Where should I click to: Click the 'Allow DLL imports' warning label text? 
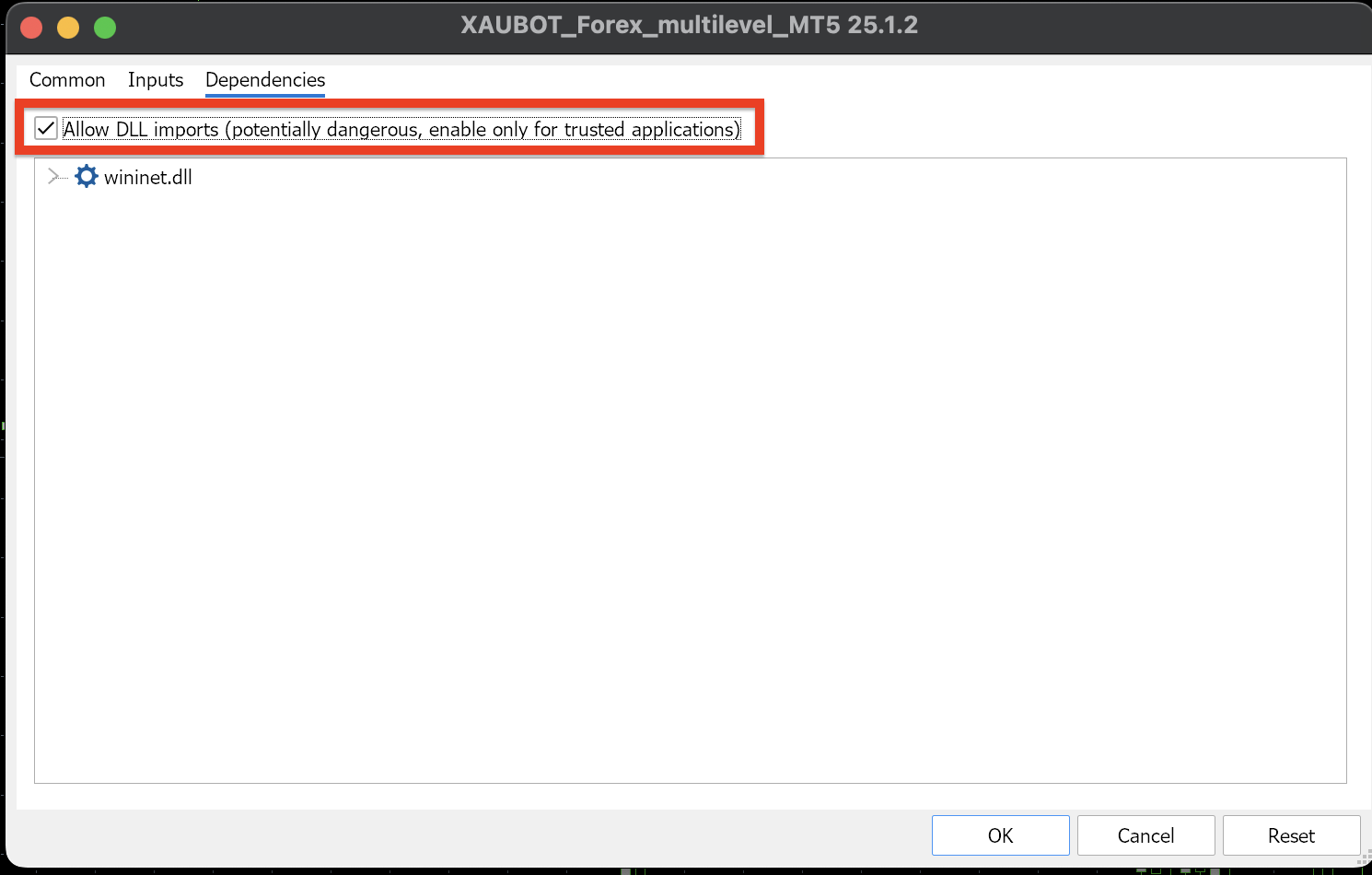click(x=401, y=130)
